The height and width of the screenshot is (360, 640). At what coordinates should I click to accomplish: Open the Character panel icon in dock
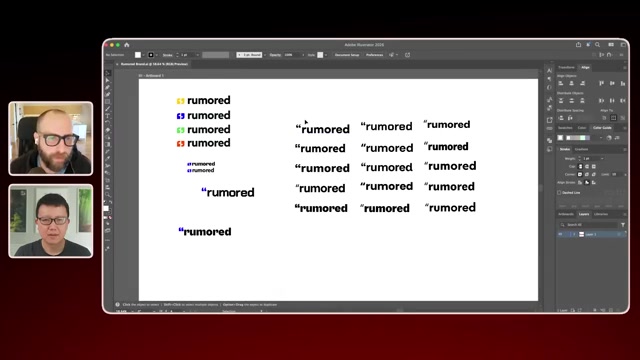click(549, 71)
